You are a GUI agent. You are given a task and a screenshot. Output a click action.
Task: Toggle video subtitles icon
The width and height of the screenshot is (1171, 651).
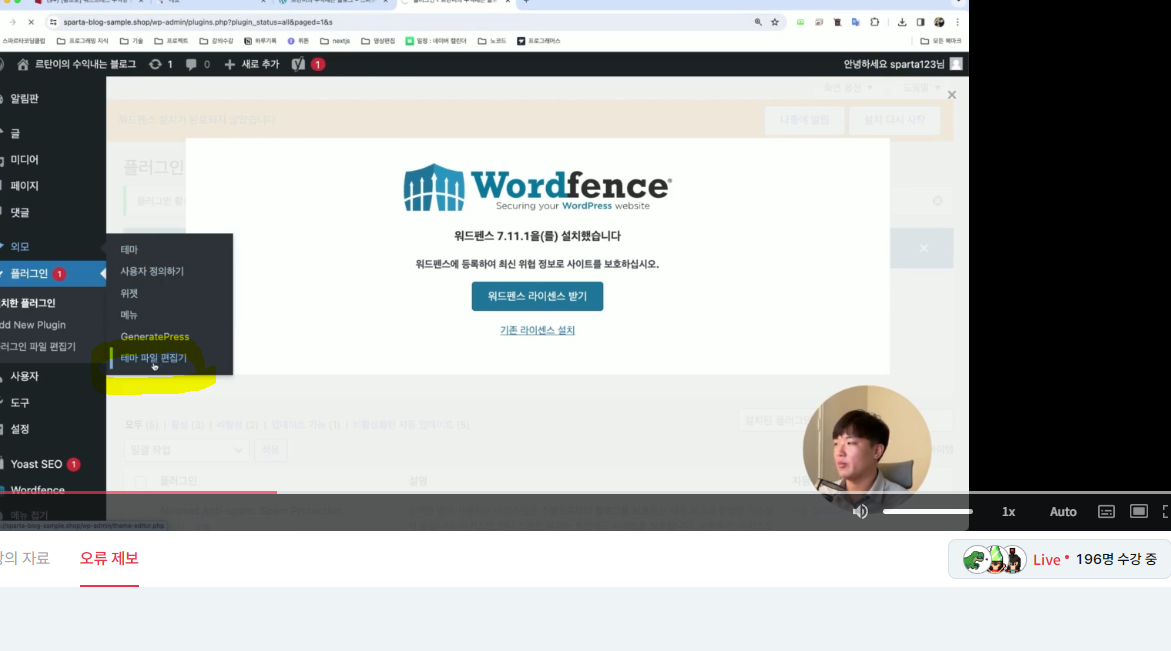1106,511
